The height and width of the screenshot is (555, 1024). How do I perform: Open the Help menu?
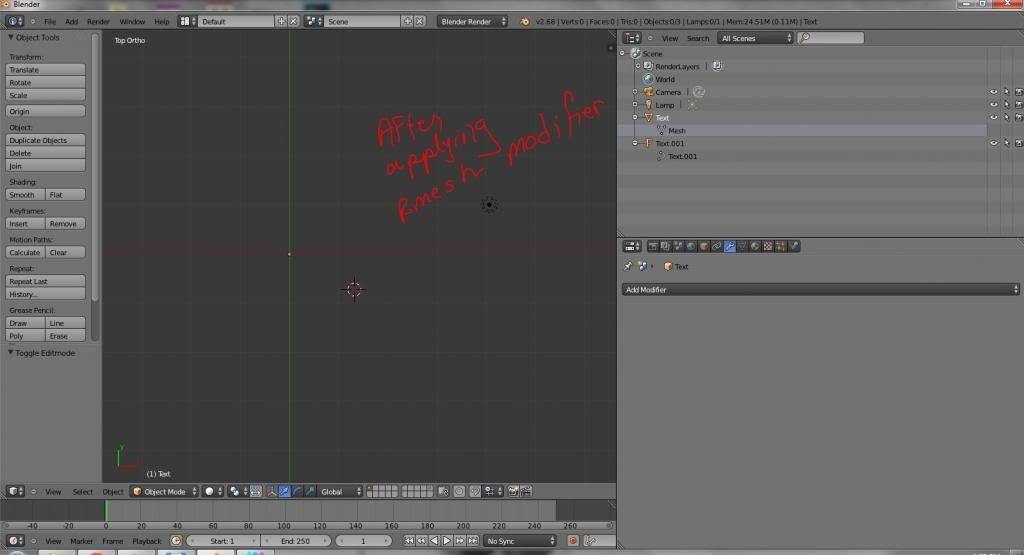pyautogui.click(x=161, y=22)
